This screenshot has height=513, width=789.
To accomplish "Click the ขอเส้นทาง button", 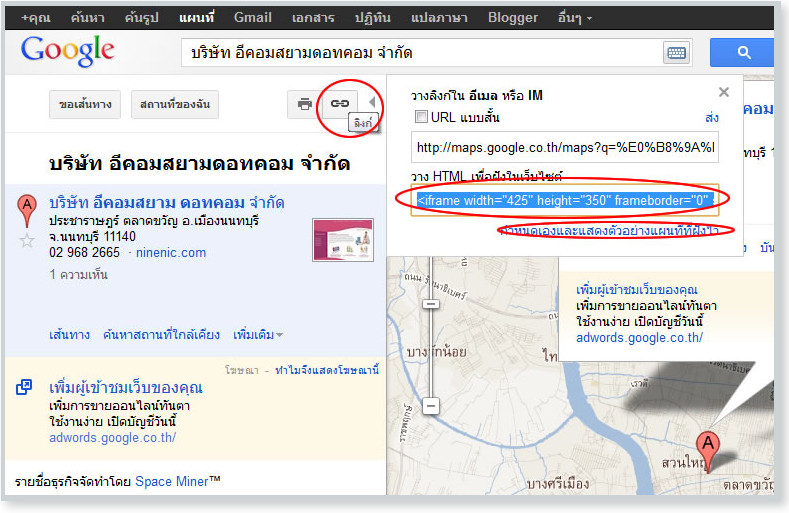I will point(85,104).
